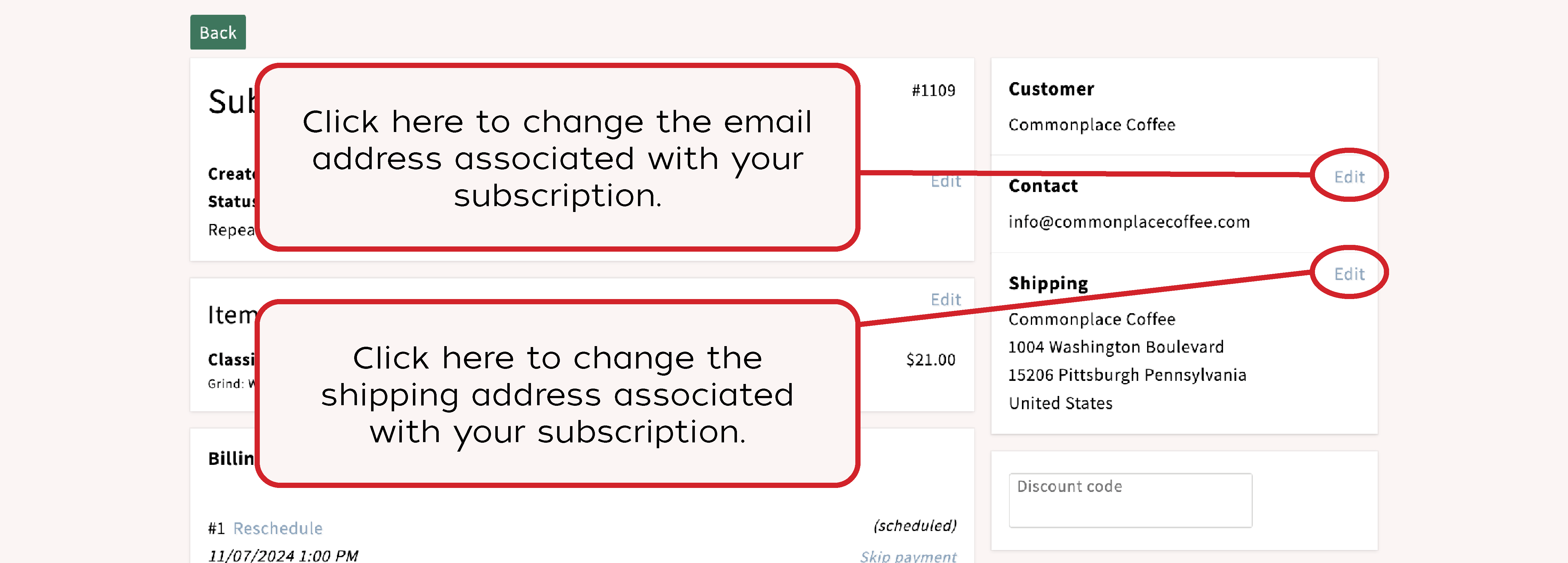Click the shipping address change callout box
This screenshot has height=563, width=1568.
click(x=556, y=393)
